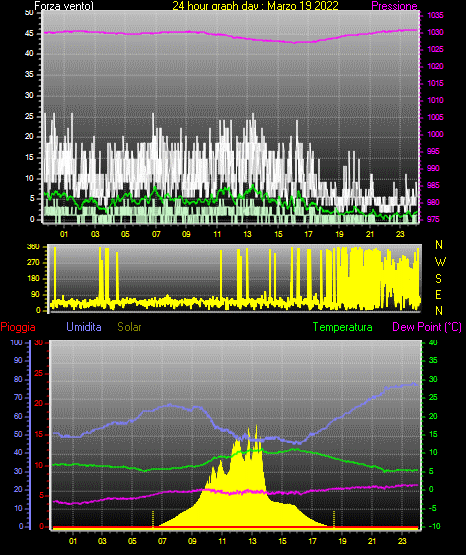Click hour 23 on wind graph axis
This screenshot has height=555, width=466.
point(400,234)
